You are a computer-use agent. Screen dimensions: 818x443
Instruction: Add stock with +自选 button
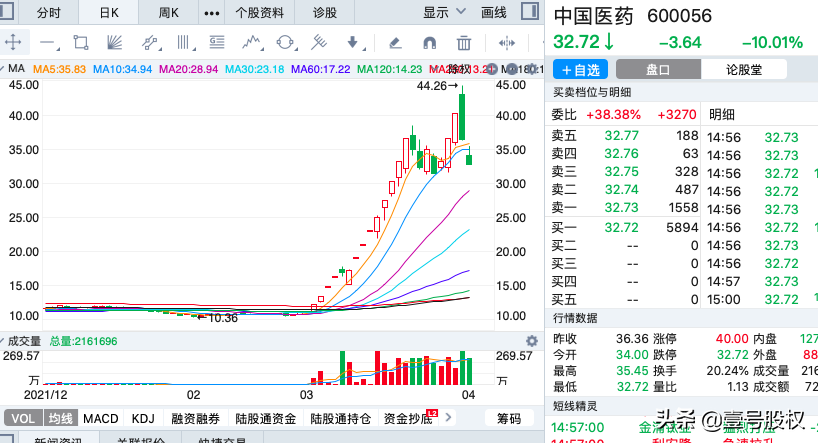(580, 69)
